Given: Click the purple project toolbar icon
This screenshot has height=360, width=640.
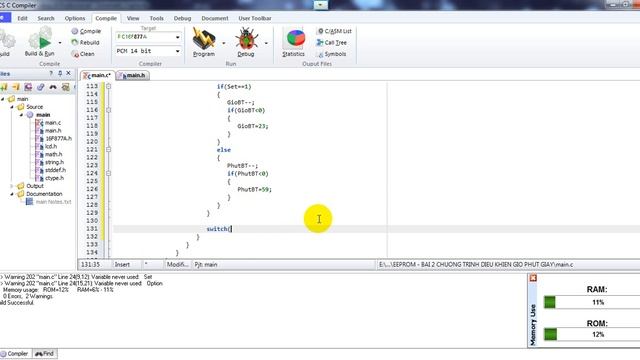Looking at the screenshot, I should [28, 87].
